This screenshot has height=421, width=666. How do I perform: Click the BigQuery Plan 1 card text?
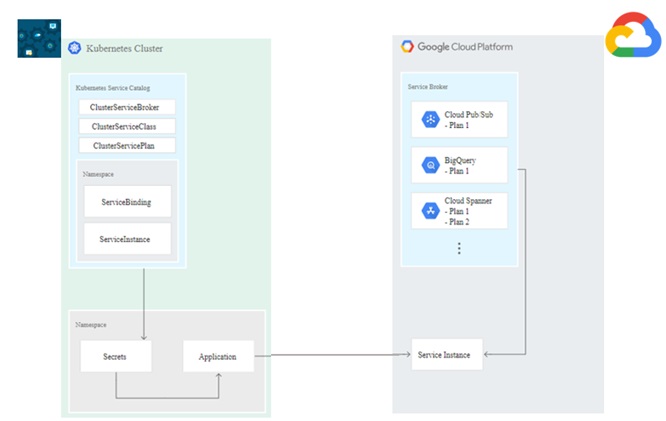(x=460, y=165)
